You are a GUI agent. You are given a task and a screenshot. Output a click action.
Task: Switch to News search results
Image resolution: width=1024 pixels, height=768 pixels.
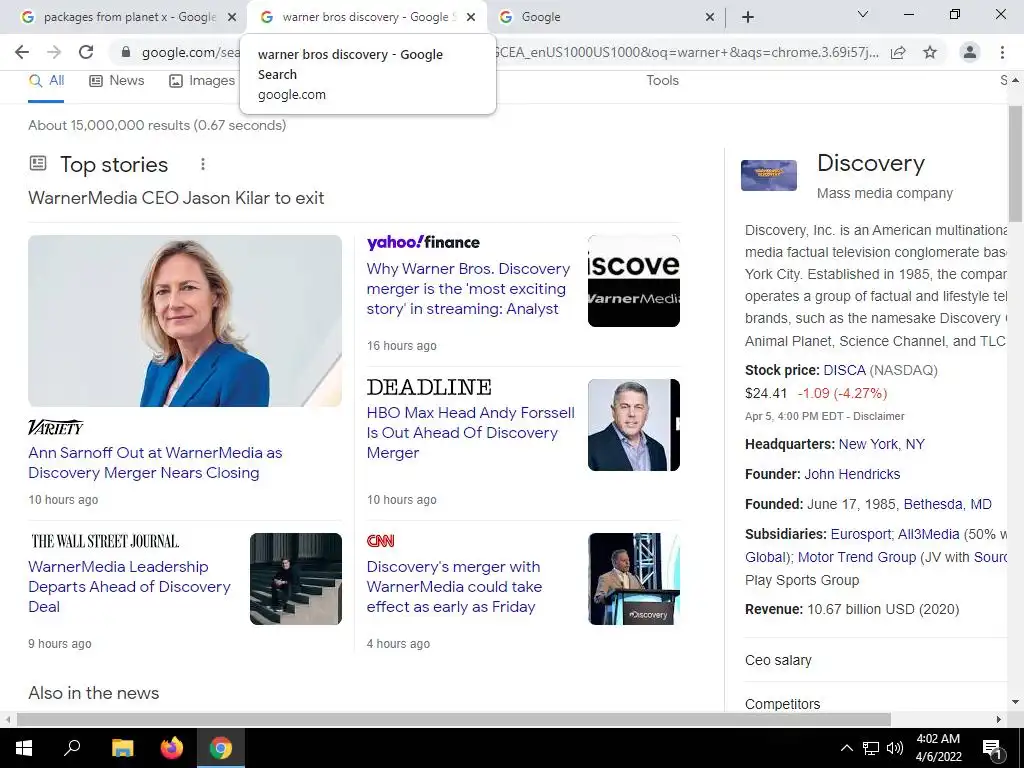click(117, 81)
